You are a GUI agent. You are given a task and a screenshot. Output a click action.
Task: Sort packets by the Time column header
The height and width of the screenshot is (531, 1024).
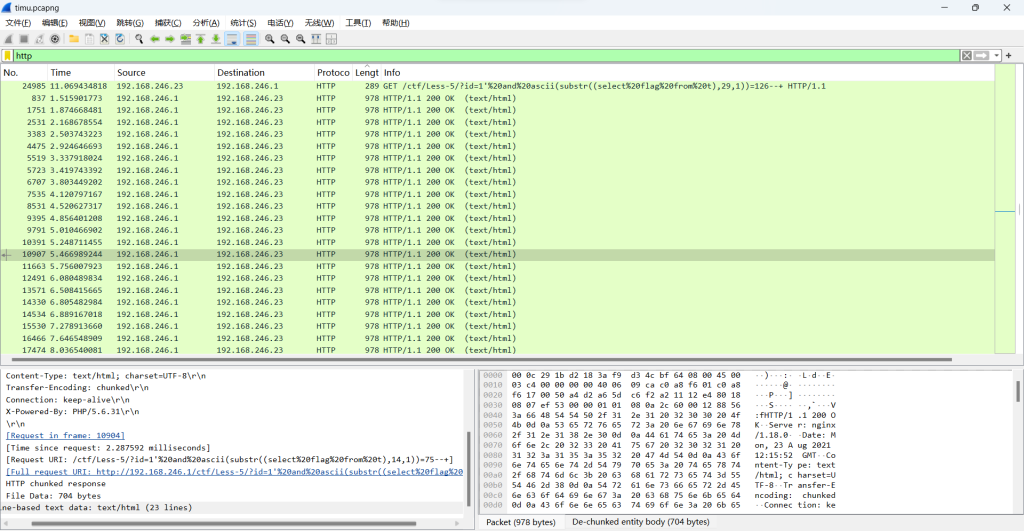(x=60, y=73)
